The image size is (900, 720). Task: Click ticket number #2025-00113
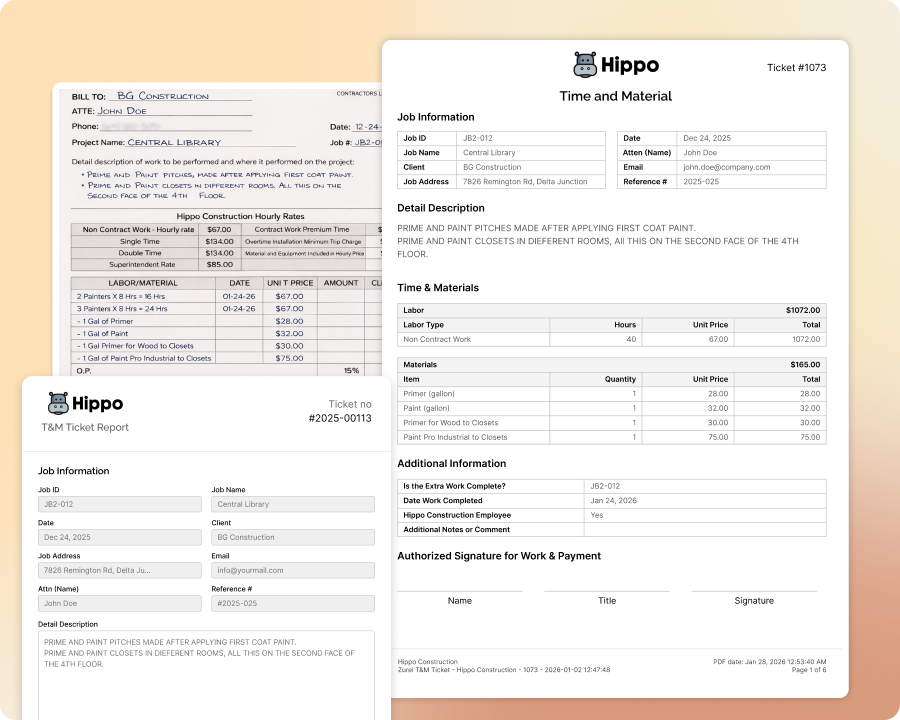pos(340,418)
